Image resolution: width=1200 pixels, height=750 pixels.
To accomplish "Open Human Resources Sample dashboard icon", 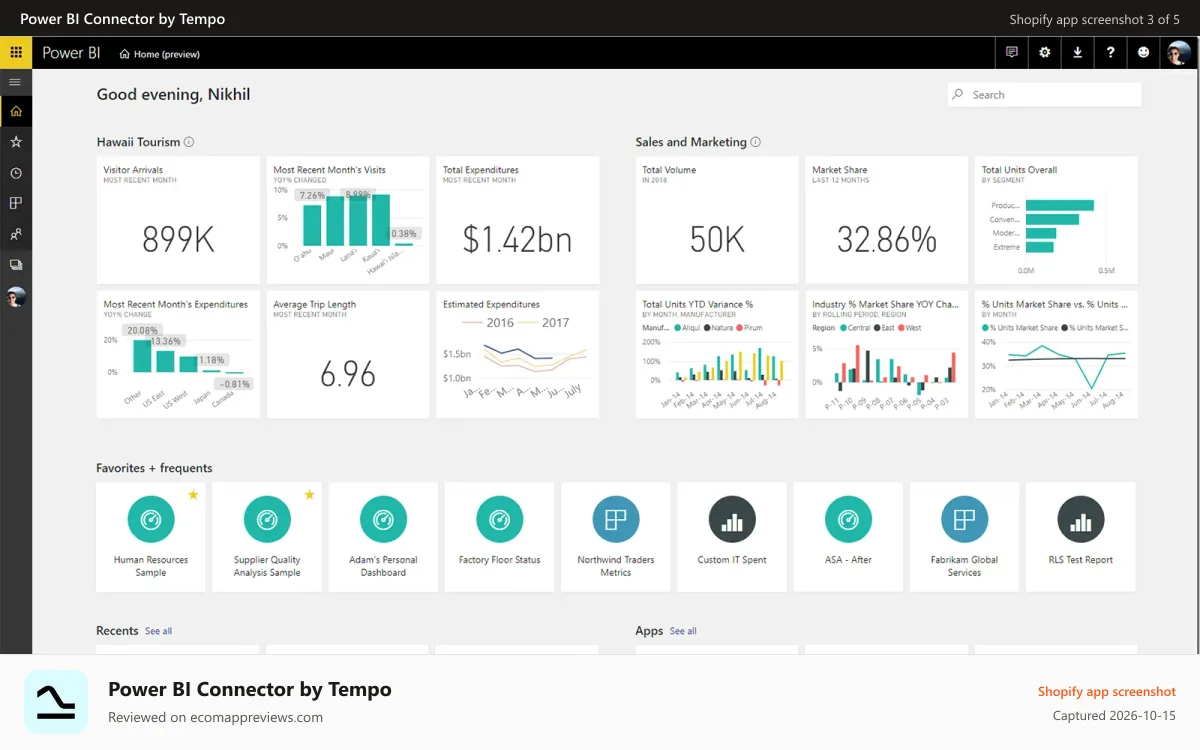I will click(151, 519).
